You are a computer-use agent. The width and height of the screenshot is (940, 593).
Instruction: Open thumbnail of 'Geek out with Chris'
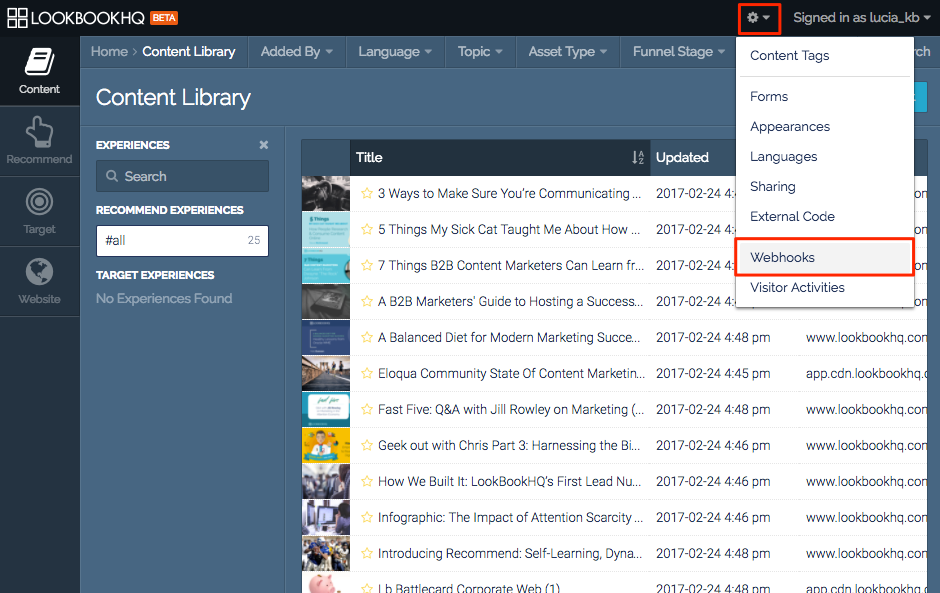pos(326,445)
